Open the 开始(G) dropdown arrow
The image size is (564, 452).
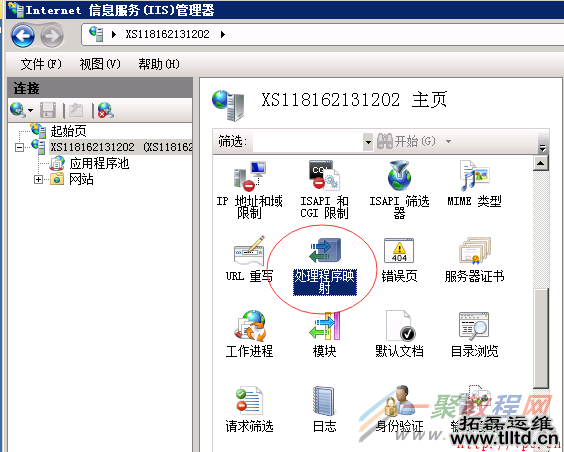tap(448, 141)
